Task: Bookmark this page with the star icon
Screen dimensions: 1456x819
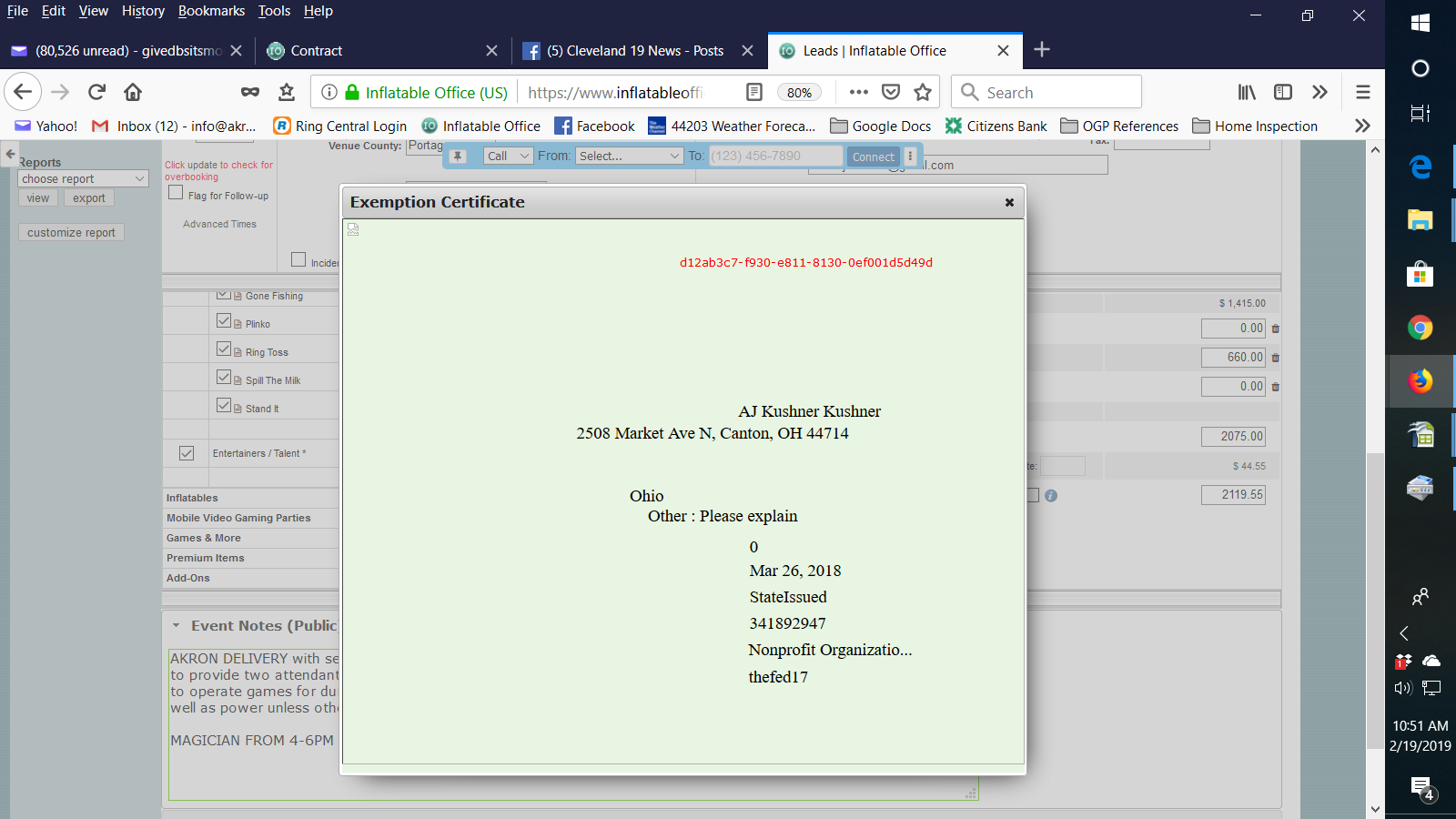Action: point(923,92)
